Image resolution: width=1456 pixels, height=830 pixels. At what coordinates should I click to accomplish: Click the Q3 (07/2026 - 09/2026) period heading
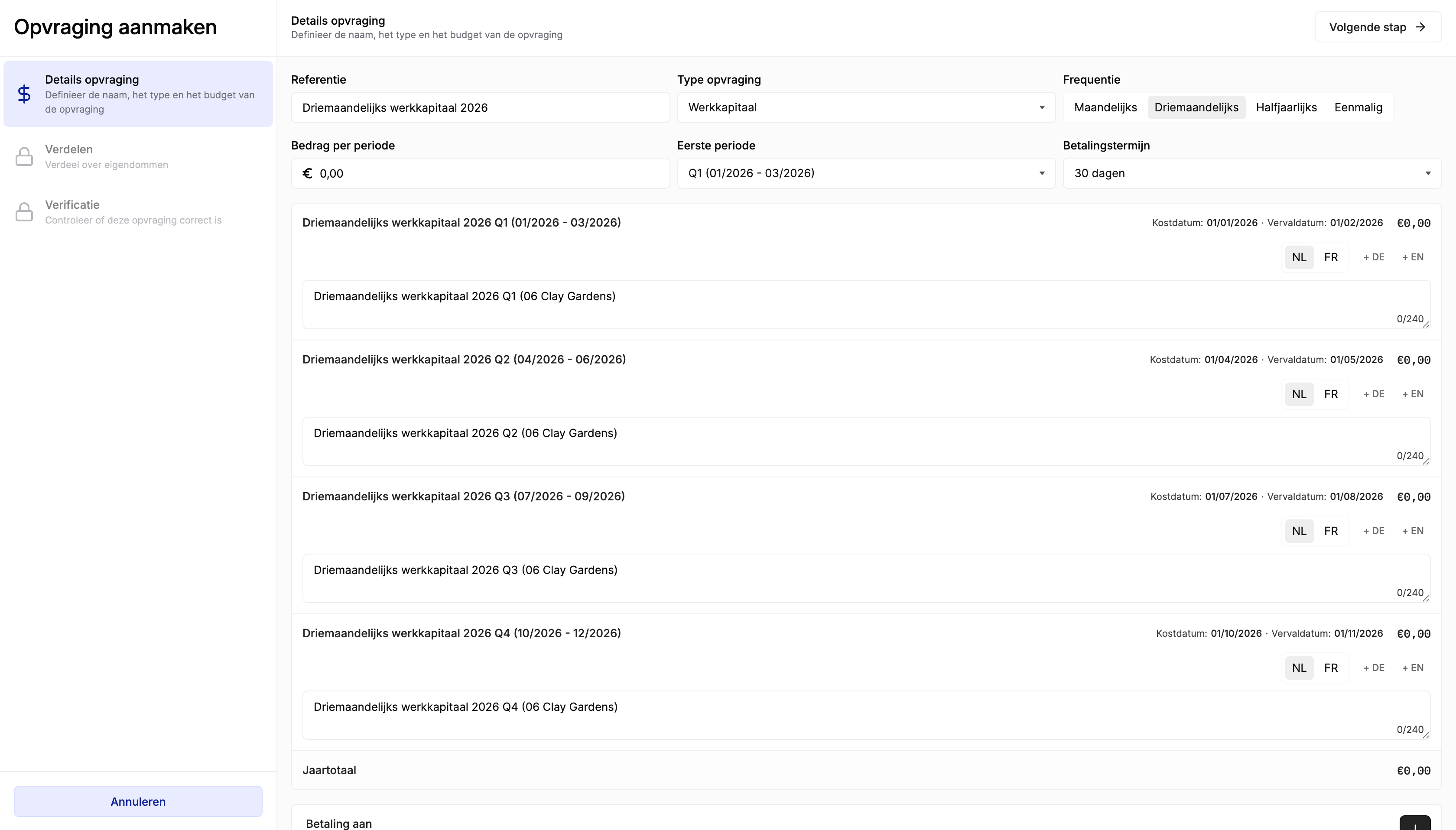[x=464, y=496]
